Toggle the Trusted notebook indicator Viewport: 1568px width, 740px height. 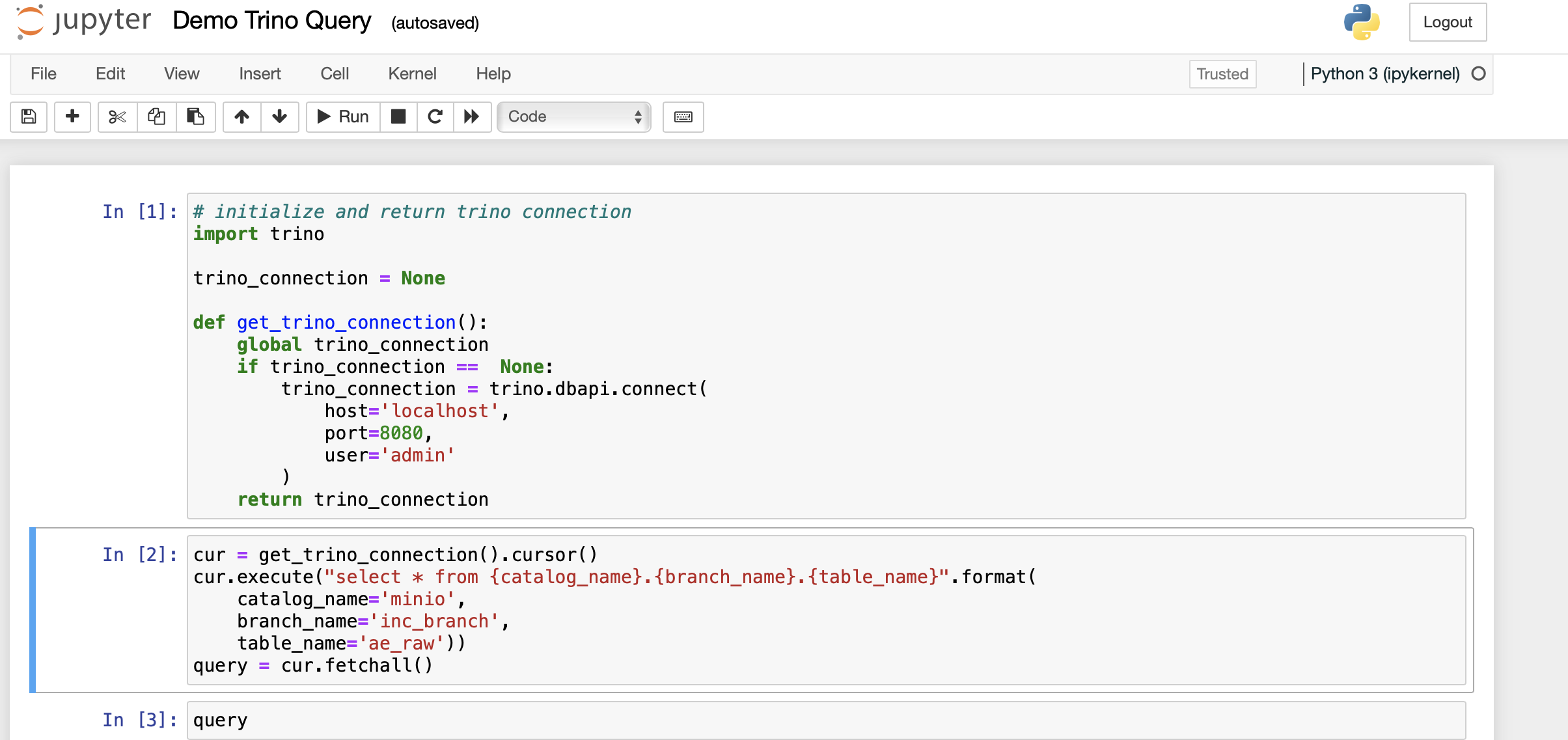coord(1222,74)
